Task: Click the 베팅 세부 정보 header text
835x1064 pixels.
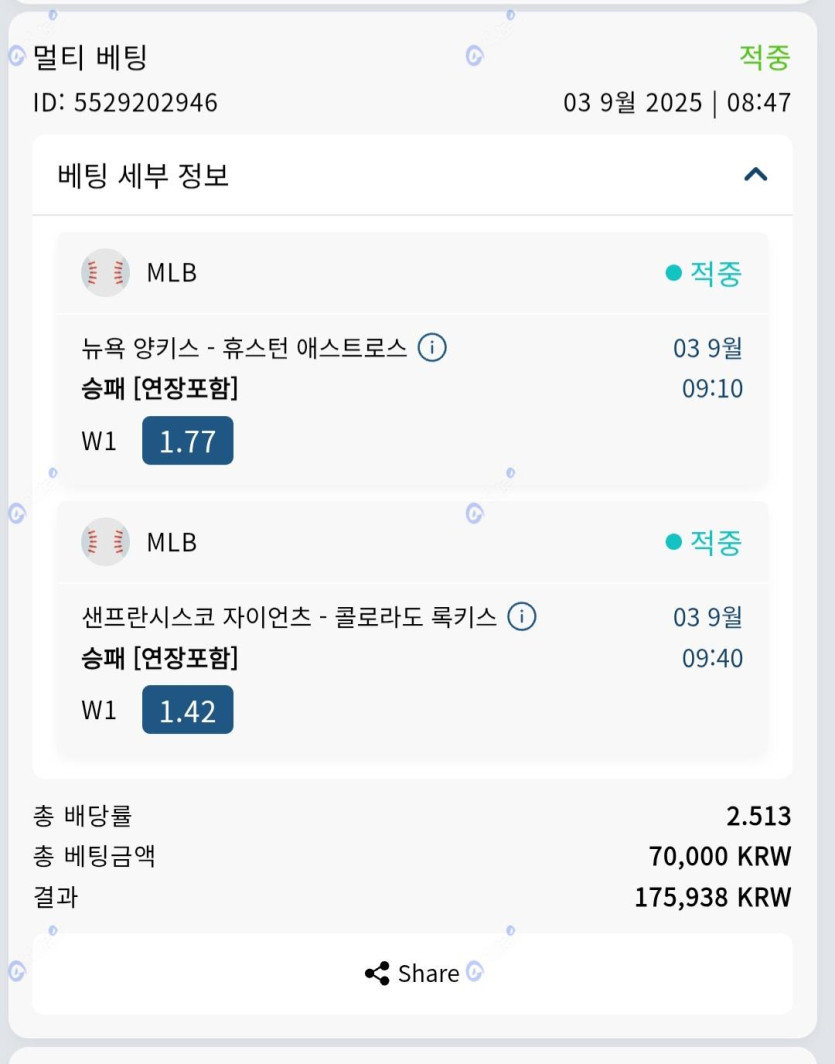Action: (144, 176)
